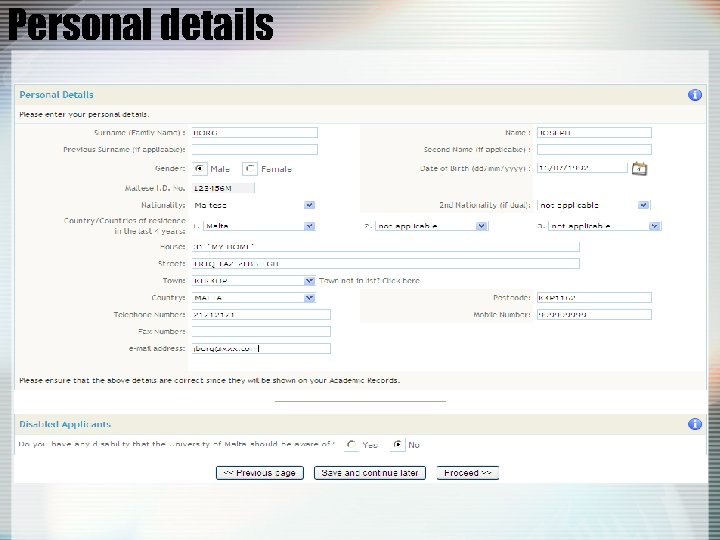Click the 'Disabled Applicants' section heading
Screen dimensions: 720x540
[x=65, y=424]
